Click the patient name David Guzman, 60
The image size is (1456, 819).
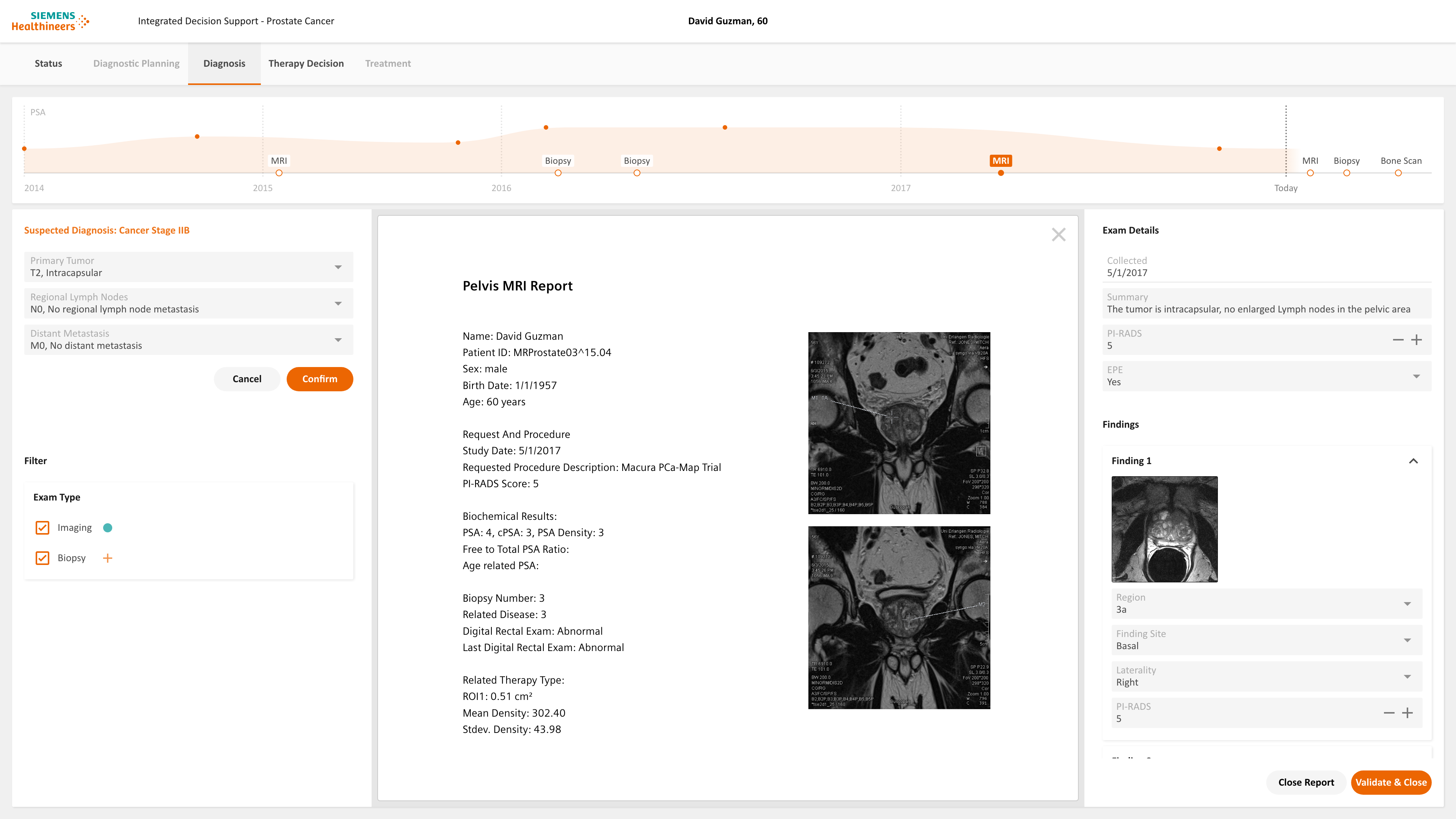[728, 21]
